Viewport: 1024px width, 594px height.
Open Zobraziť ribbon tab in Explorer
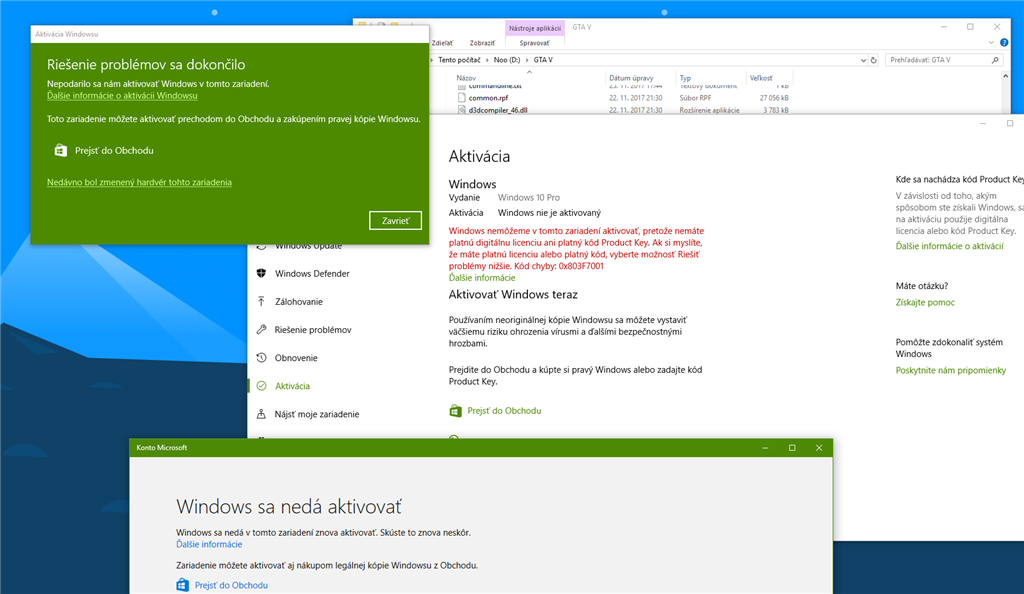482,43
